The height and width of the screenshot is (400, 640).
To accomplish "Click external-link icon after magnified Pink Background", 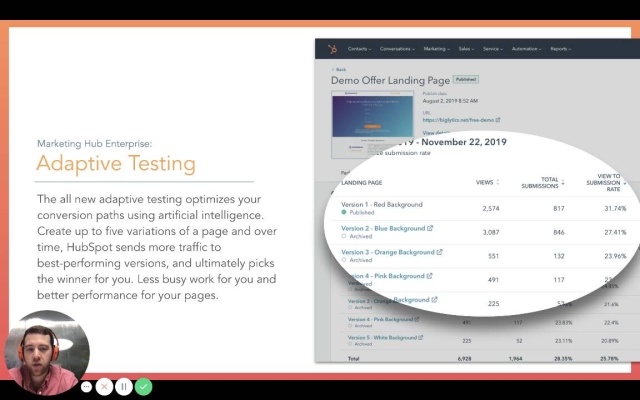I will [429, 276].
